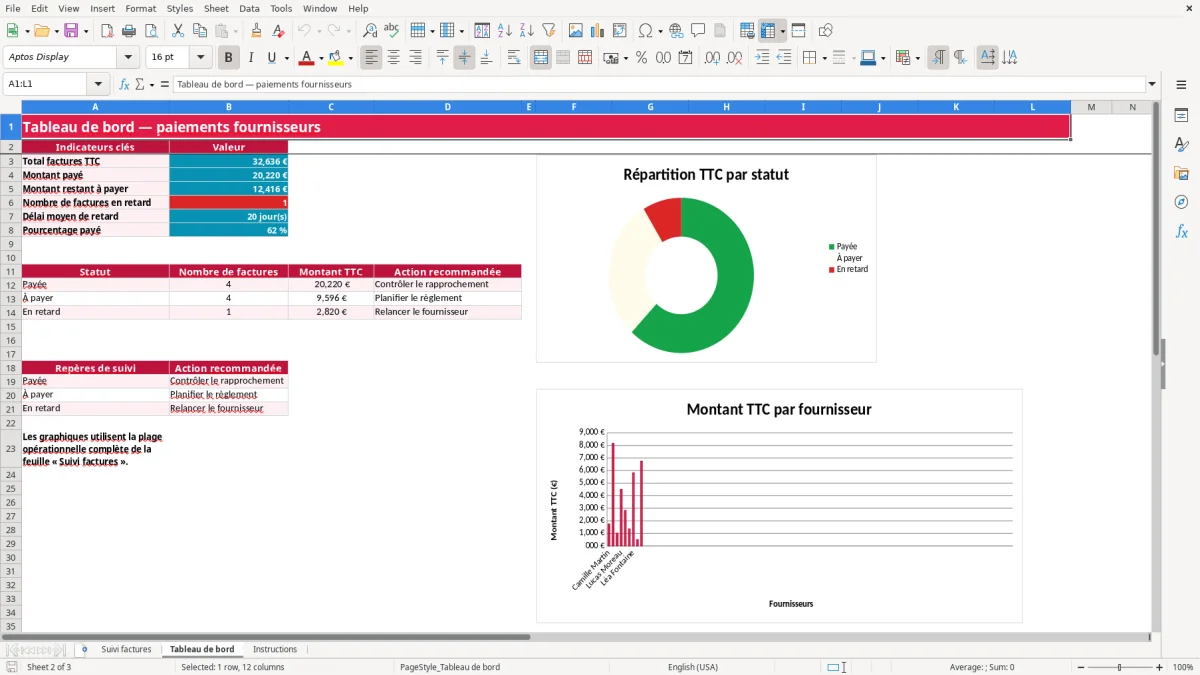Open sidebar Gallery icon

pyautogui.click(x=1181, y=173)
